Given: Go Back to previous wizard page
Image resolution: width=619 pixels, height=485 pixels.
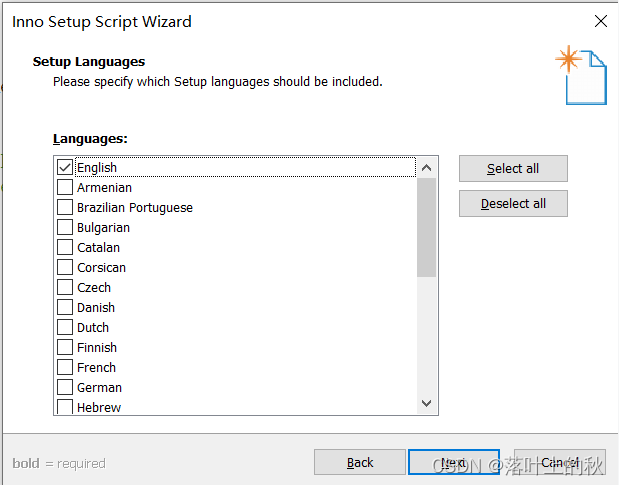Looking at the screenshot, I should click(x=360, y=462).
